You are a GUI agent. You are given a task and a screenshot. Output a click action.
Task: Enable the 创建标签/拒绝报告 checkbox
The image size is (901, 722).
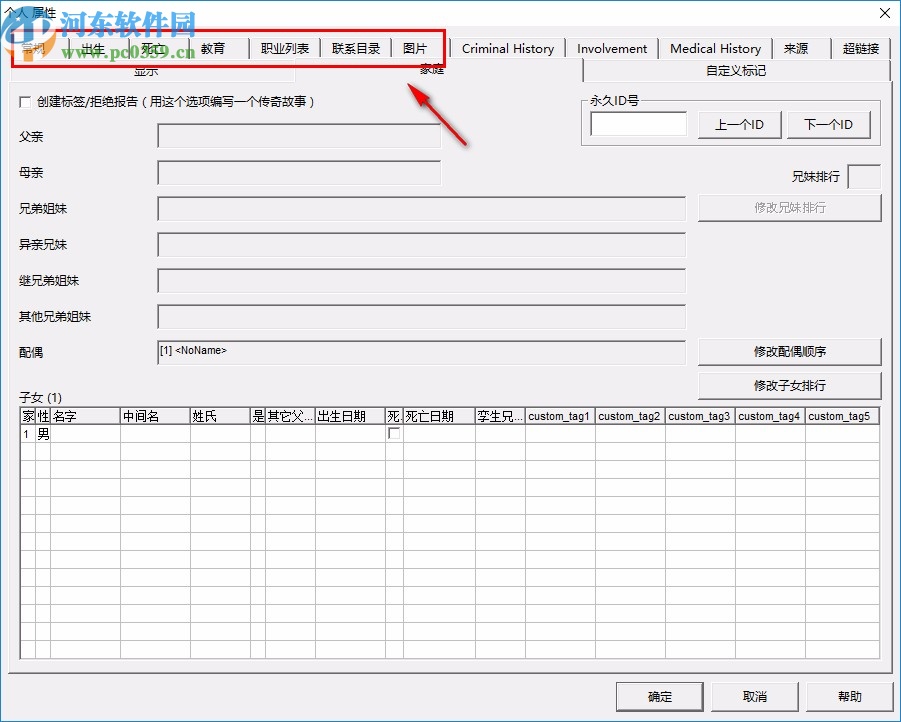click(23, 102)
